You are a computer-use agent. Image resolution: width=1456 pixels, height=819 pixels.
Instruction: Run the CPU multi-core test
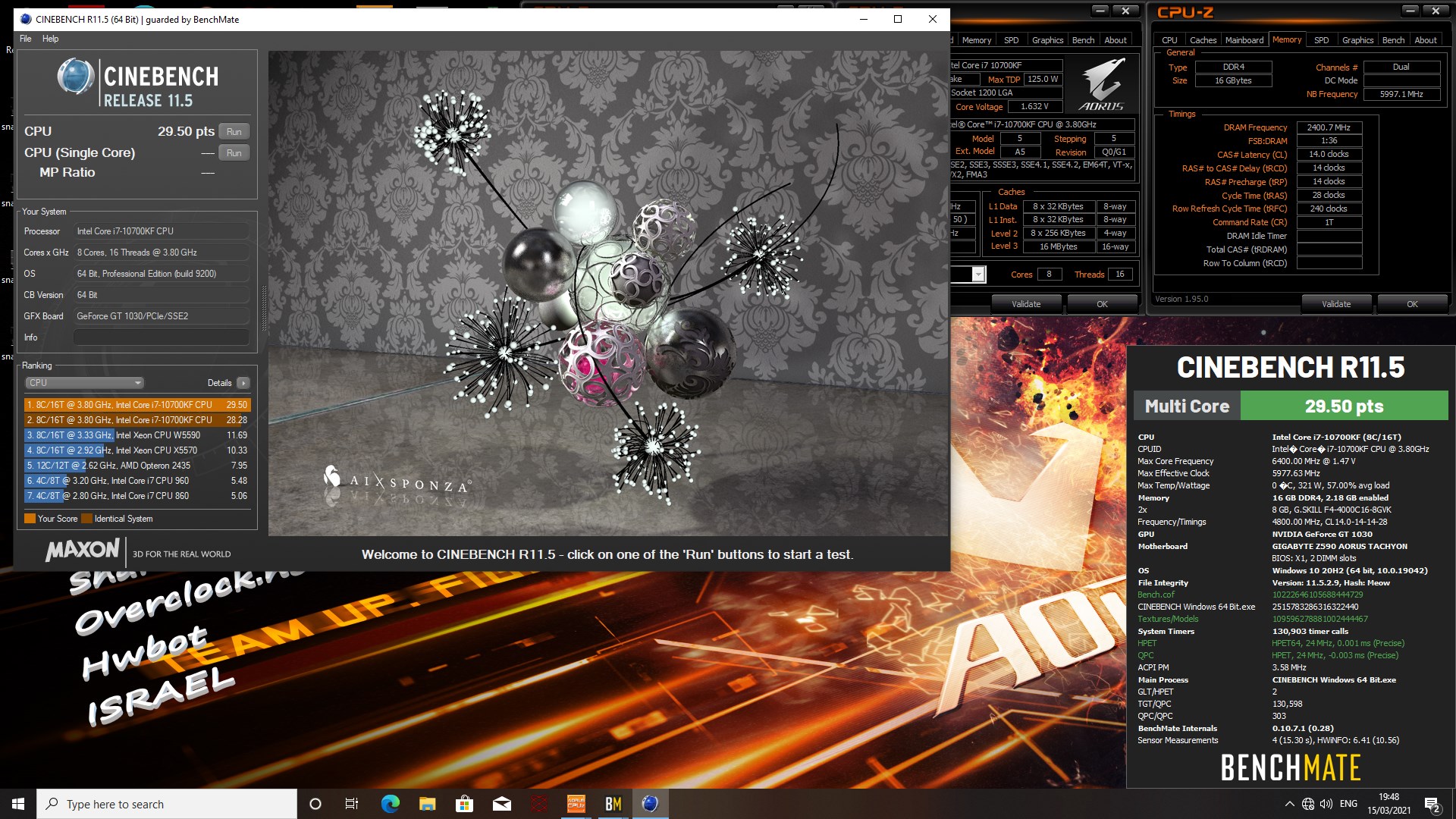pyautogui.click(x=234, y=132)
